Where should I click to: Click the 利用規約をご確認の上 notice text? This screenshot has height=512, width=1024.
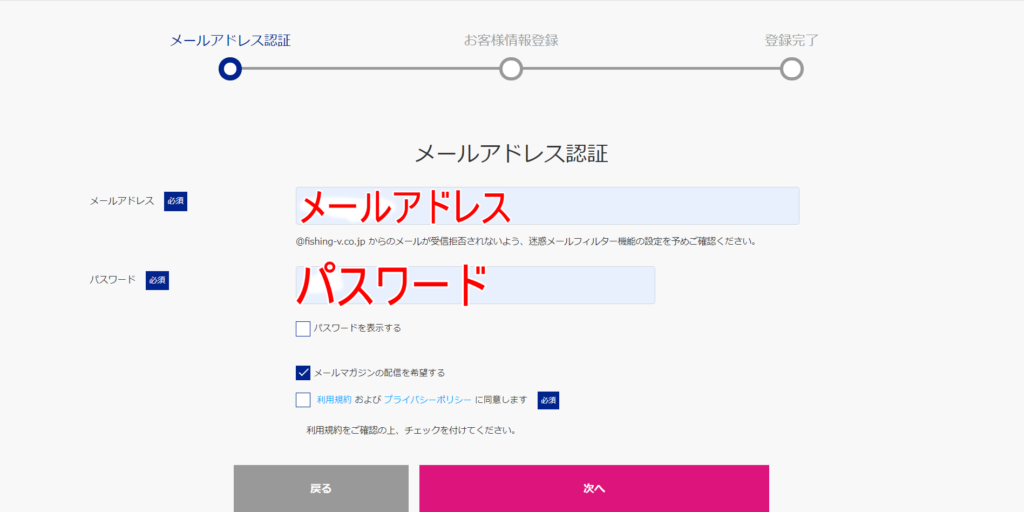click(411, 431)
